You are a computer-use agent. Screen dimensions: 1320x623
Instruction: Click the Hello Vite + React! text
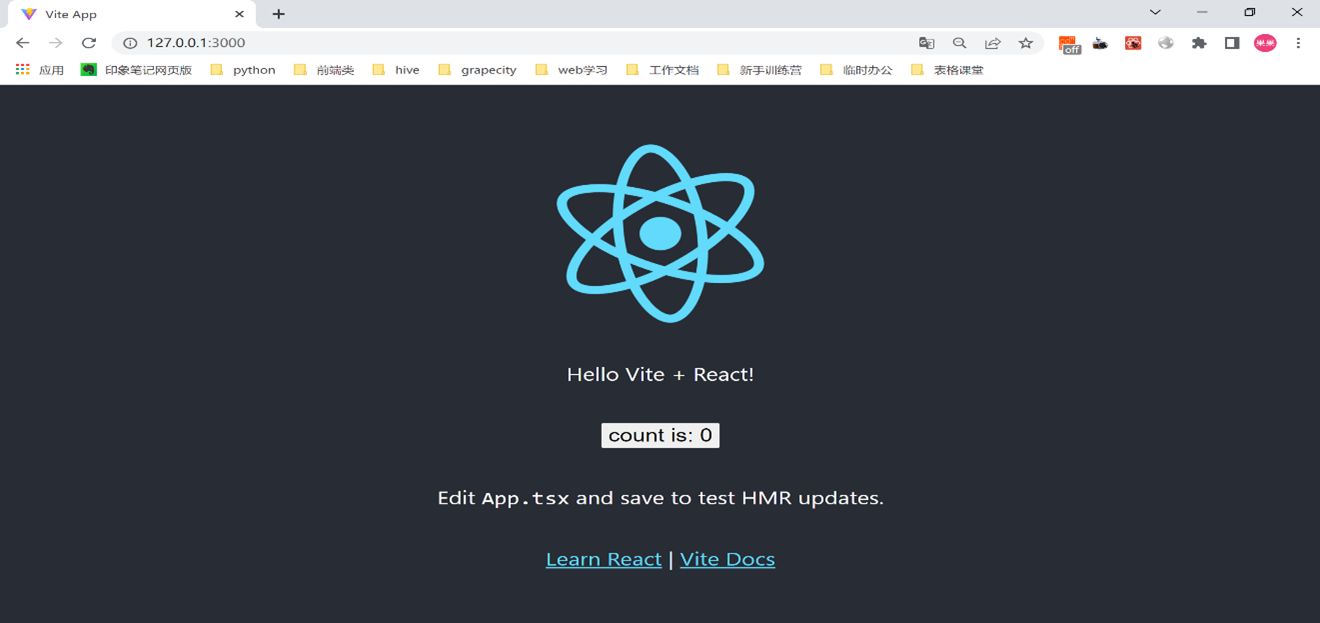point(660,374)
